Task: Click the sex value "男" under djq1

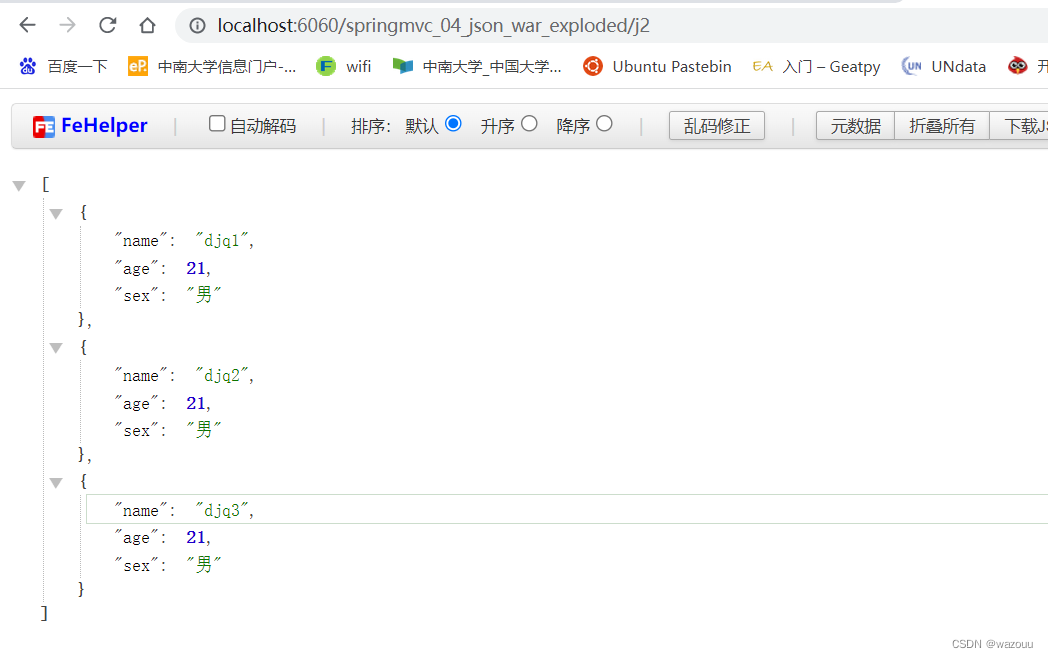Action: click(204, 294)
